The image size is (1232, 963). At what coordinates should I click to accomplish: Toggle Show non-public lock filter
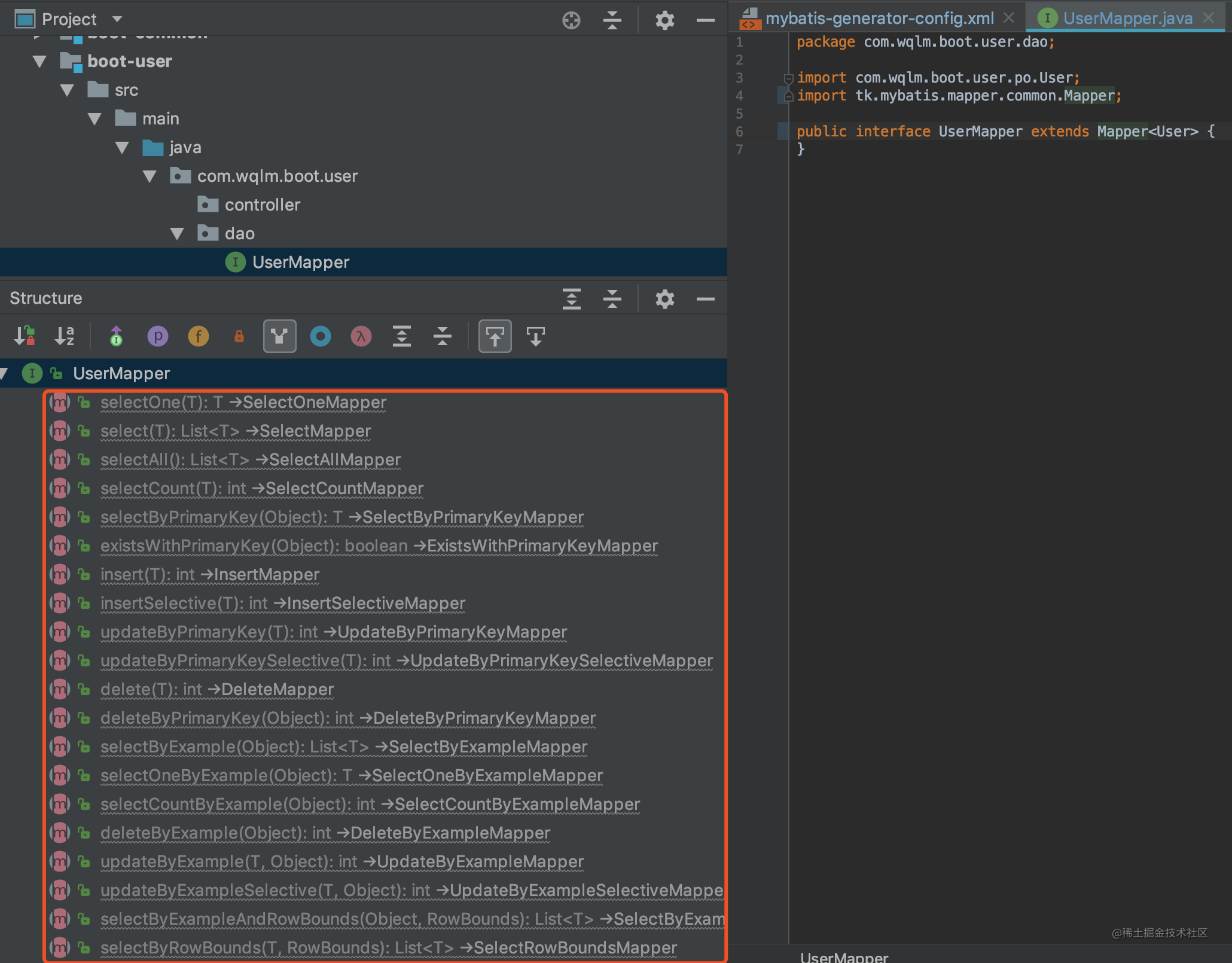click(239, 336)
